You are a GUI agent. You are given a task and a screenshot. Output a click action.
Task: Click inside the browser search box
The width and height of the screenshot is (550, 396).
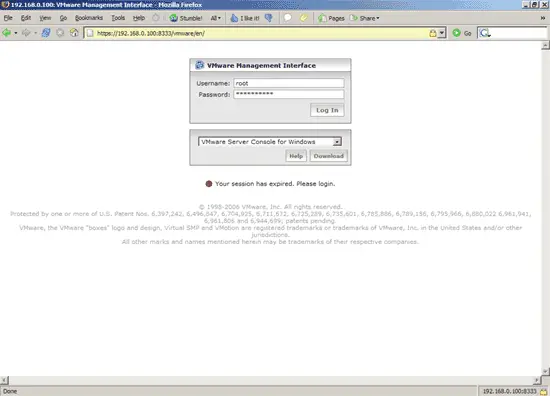(520, 33)
